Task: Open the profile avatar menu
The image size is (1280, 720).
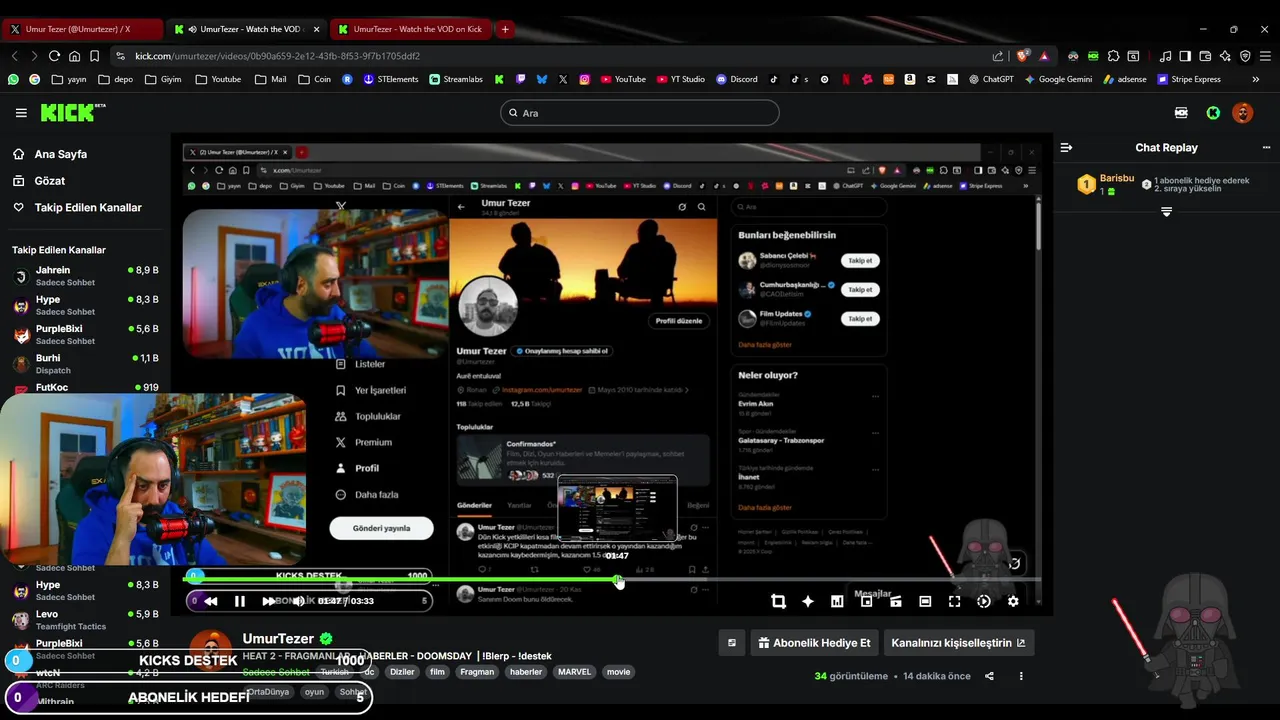Action: tap(1243, 113)
